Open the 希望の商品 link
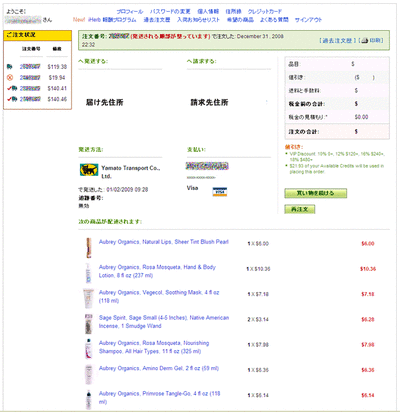Screen dimensions: 400x412 point(240,20)
